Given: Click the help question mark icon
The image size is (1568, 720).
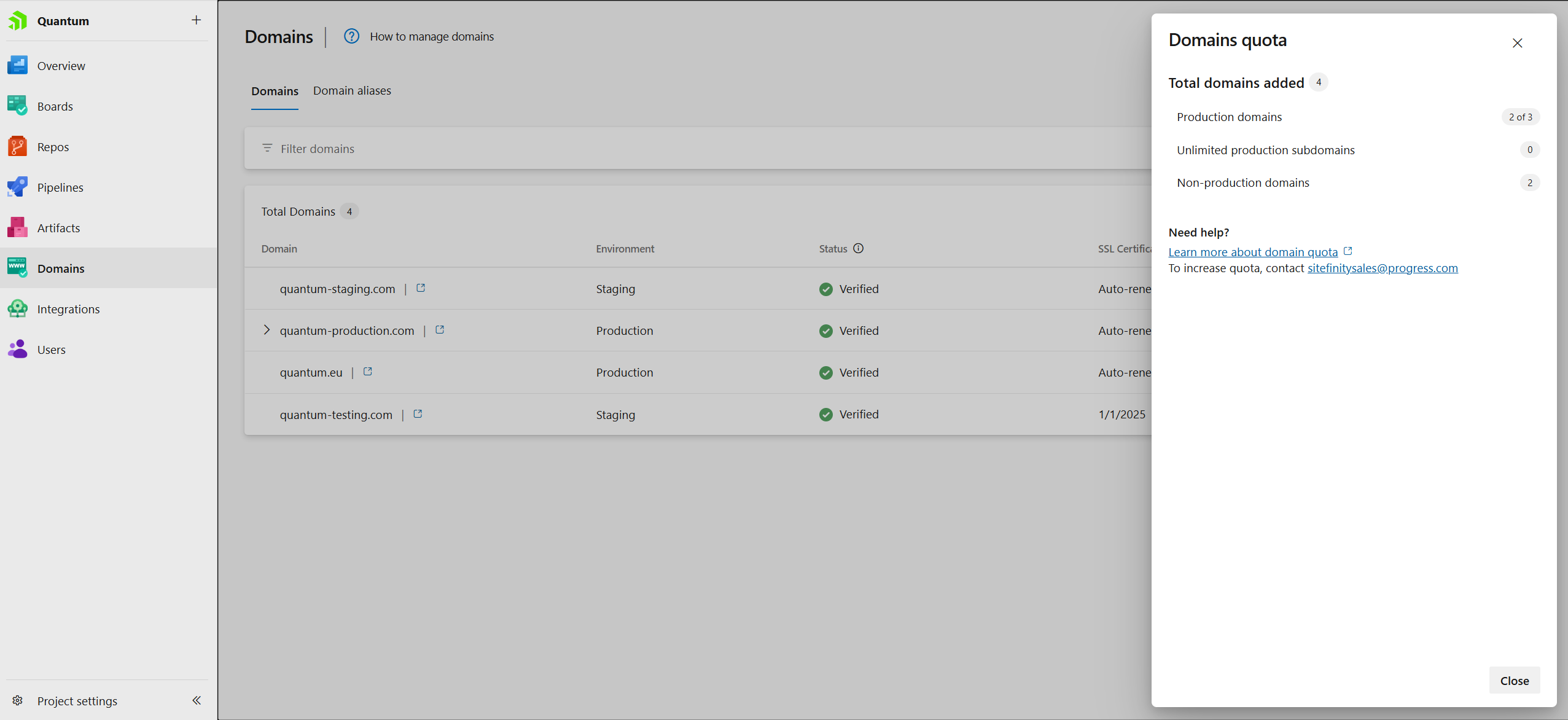Looking at the screenshot, I should tap(351, 36).
